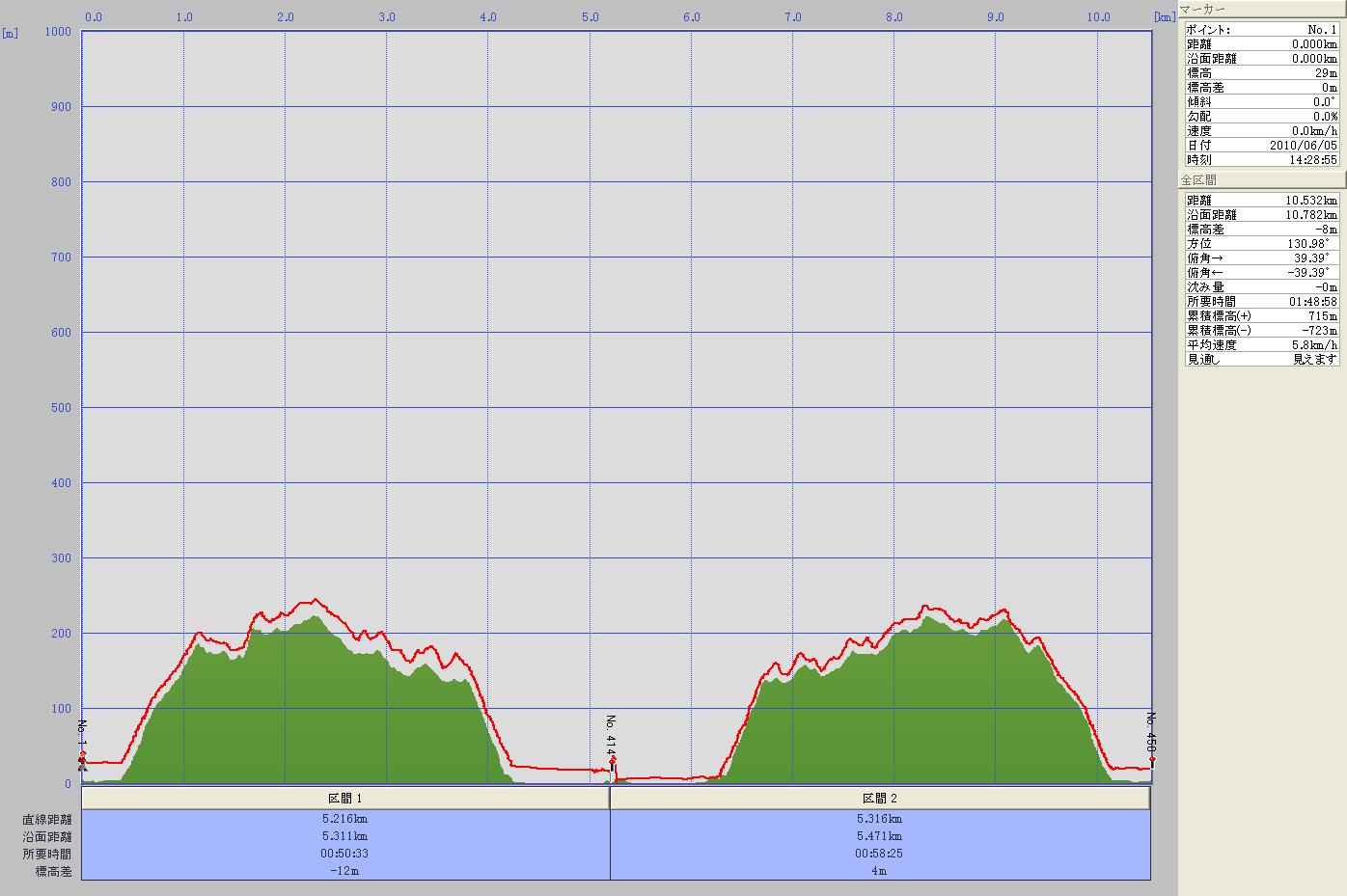Click the 見通し value 見えます
Screen dimensions: 1347x896
click(x=1316, y=360)
